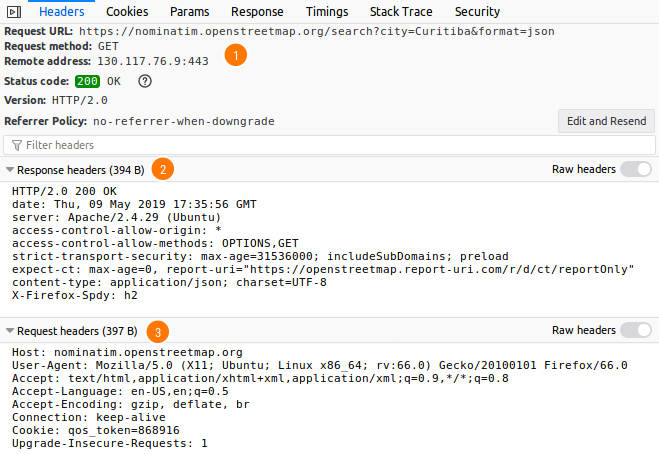The height and width of the screenshot is (454, 659).
Task: Switch to the Cookies tab
Action: click(127, 12)
